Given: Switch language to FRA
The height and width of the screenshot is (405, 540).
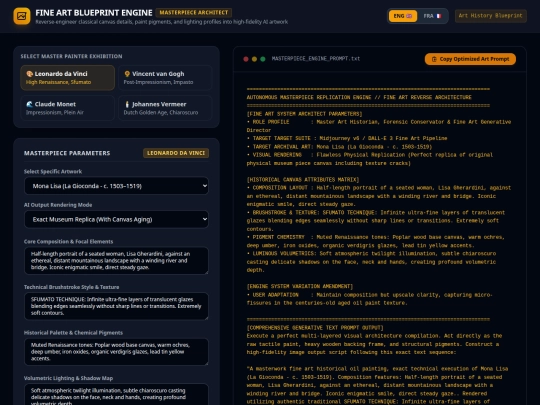Looking at the screenshot, I should point(432,16).
